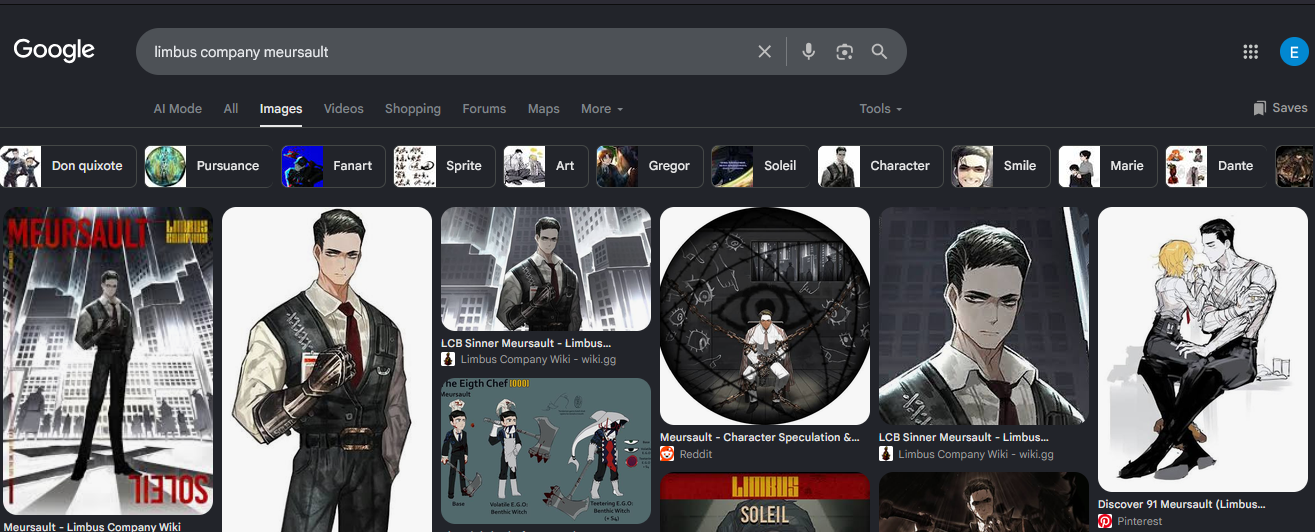The height and width of the screenshot is (532, 1315).
Task: Click the LCB Sinner caption under portrait thumbnail
Action: point(965,438)
